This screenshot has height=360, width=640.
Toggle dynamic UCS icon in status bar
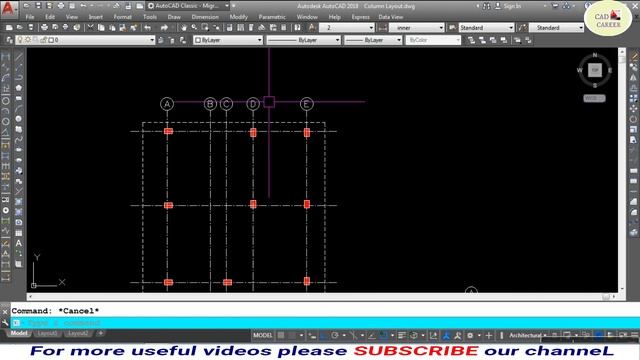pyautogui.click(x=433, y=336)
